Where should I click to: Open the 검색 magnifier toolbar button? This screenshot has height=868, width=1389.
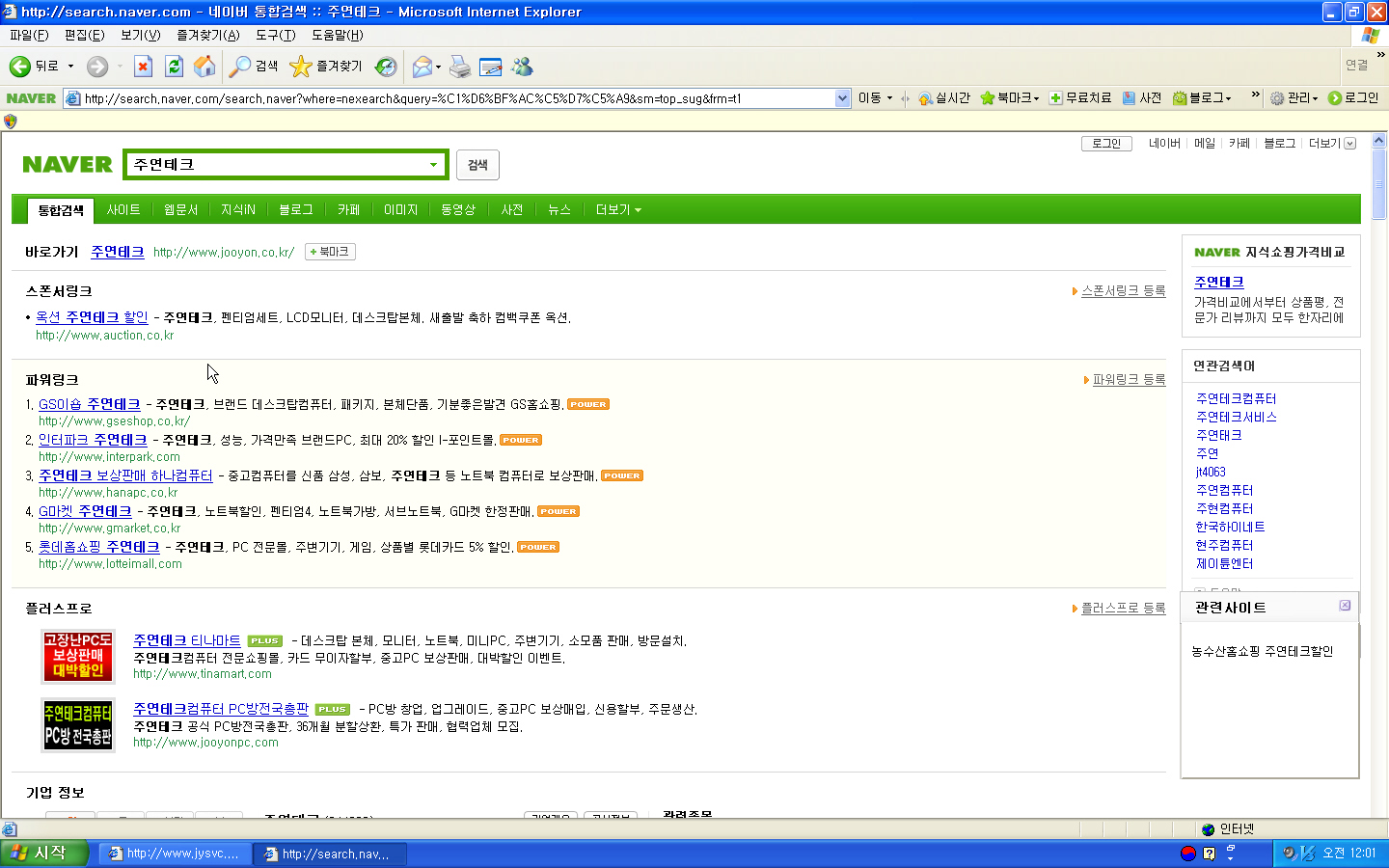pos(255,67)
